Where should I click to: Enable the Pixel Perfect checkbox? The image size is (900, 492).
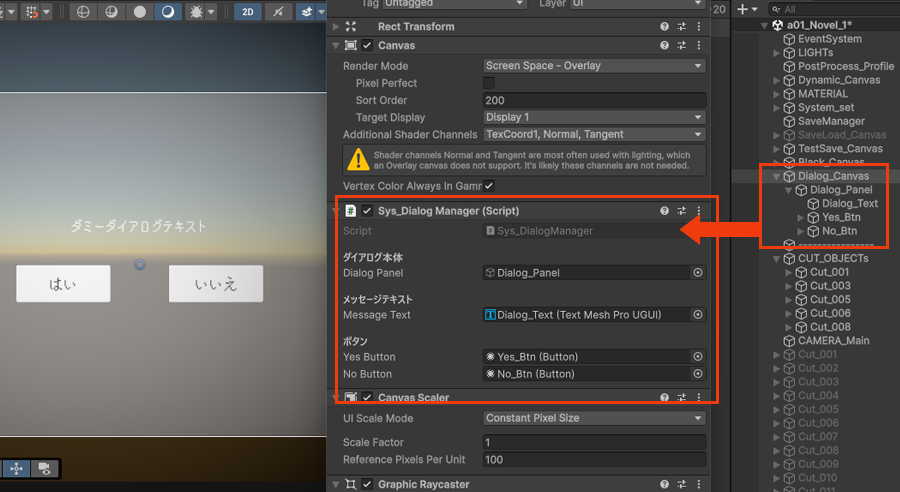tap(489, 83)
